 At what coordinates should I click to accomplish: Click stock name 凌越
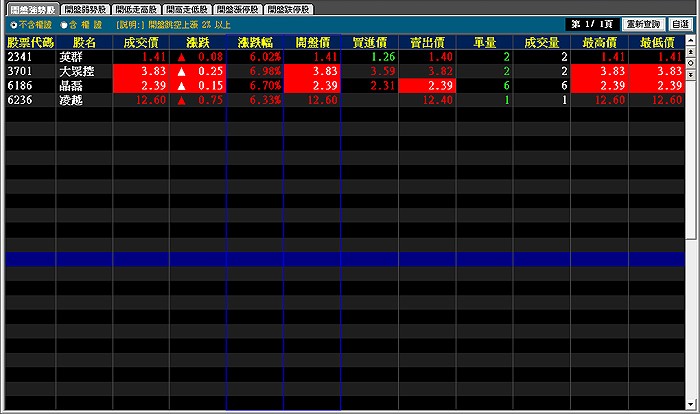click(x=71, y=100)
